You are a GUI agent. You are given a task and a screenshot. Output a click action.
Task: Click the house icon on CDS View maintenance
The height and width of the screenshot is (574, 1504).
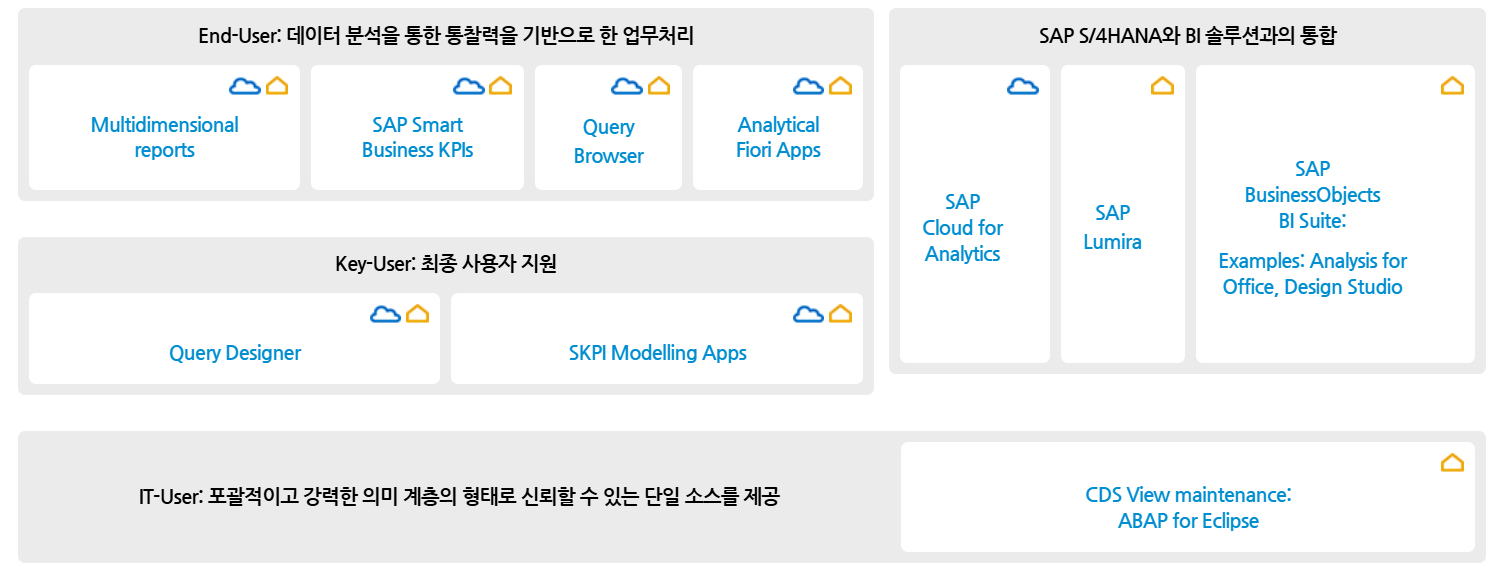coord(1452,462)
